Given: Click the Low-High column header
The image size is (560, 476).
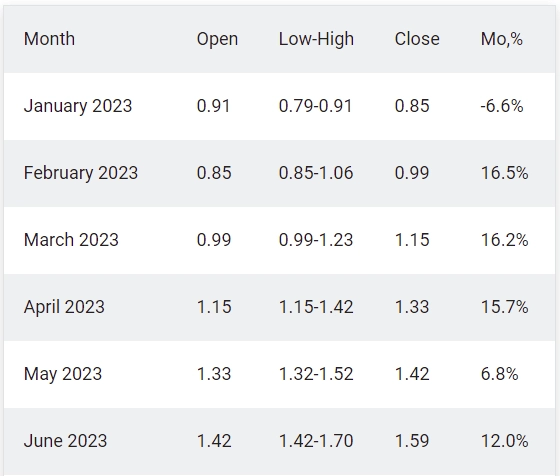Looking at the screenshot, I should (316, 39).
